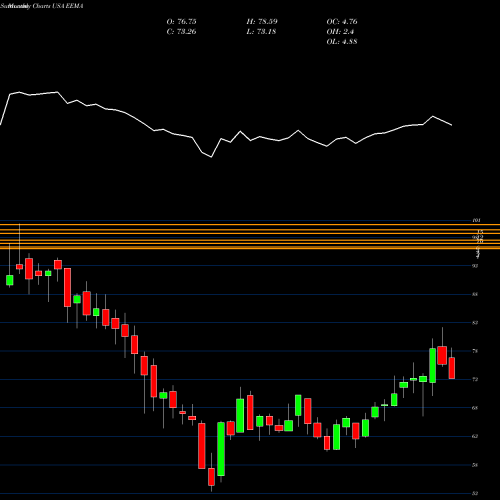
Task: Click the 68 price axis label
Action: coord(475,408)
